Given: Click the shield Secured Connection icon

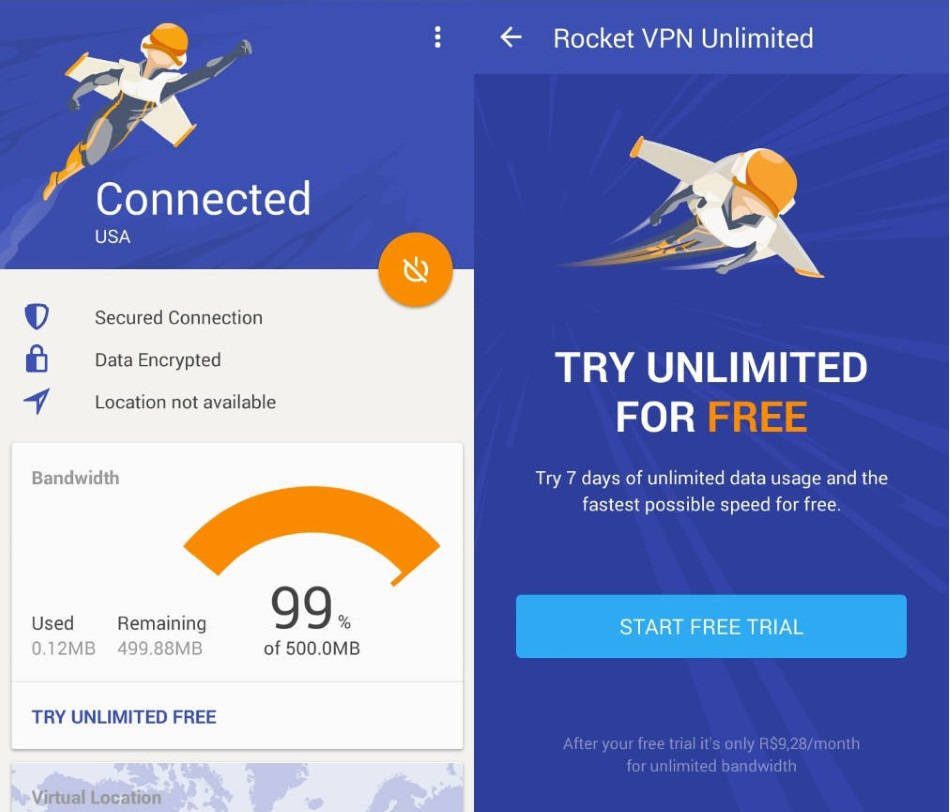Looking at the screenshot, I should tap(36, 317).
